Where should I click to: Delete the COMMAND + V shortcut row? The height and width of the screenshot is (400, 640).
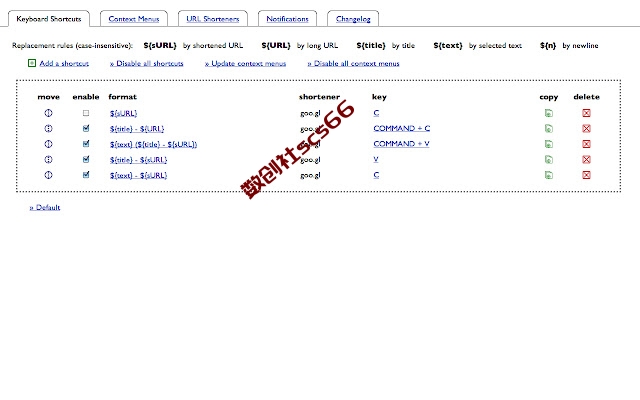coord(587,144)
